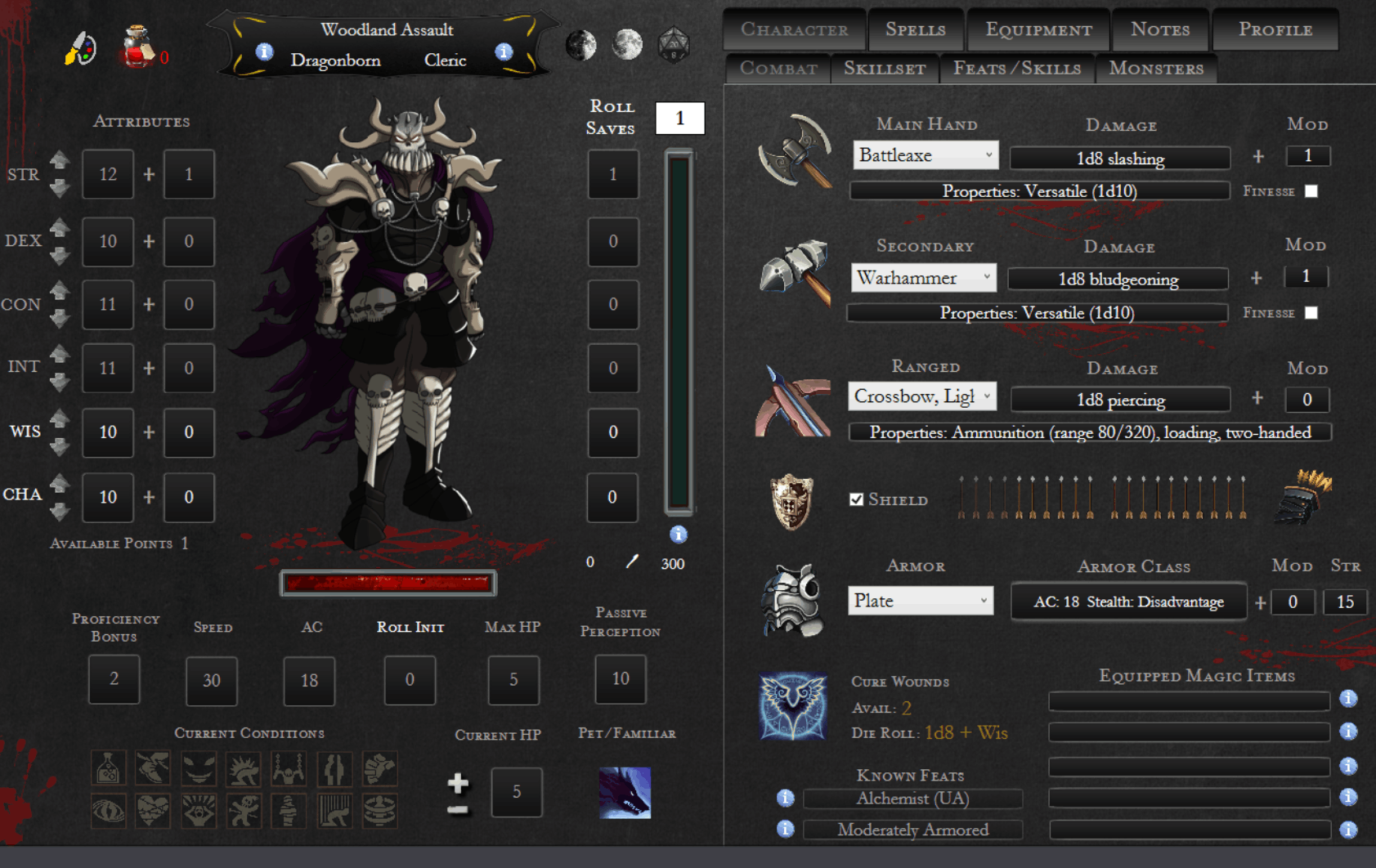The height and width of the screenshot is (868, 1376).
Task: Click the d20 dice icon
Action: [x=674, y=44]
